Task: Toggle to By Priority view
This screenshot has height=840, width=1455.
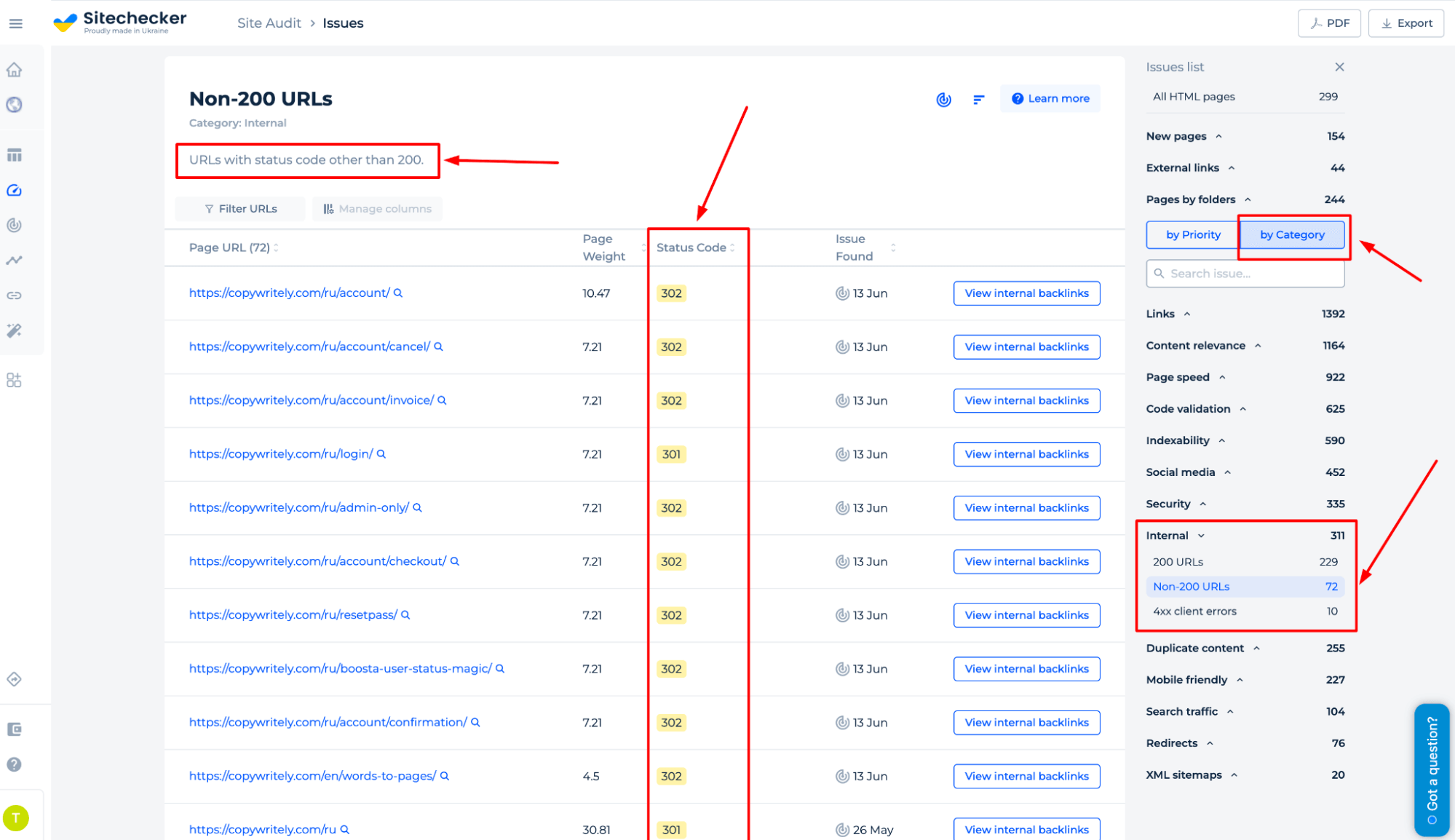Action: click(x=1192, y=234)
